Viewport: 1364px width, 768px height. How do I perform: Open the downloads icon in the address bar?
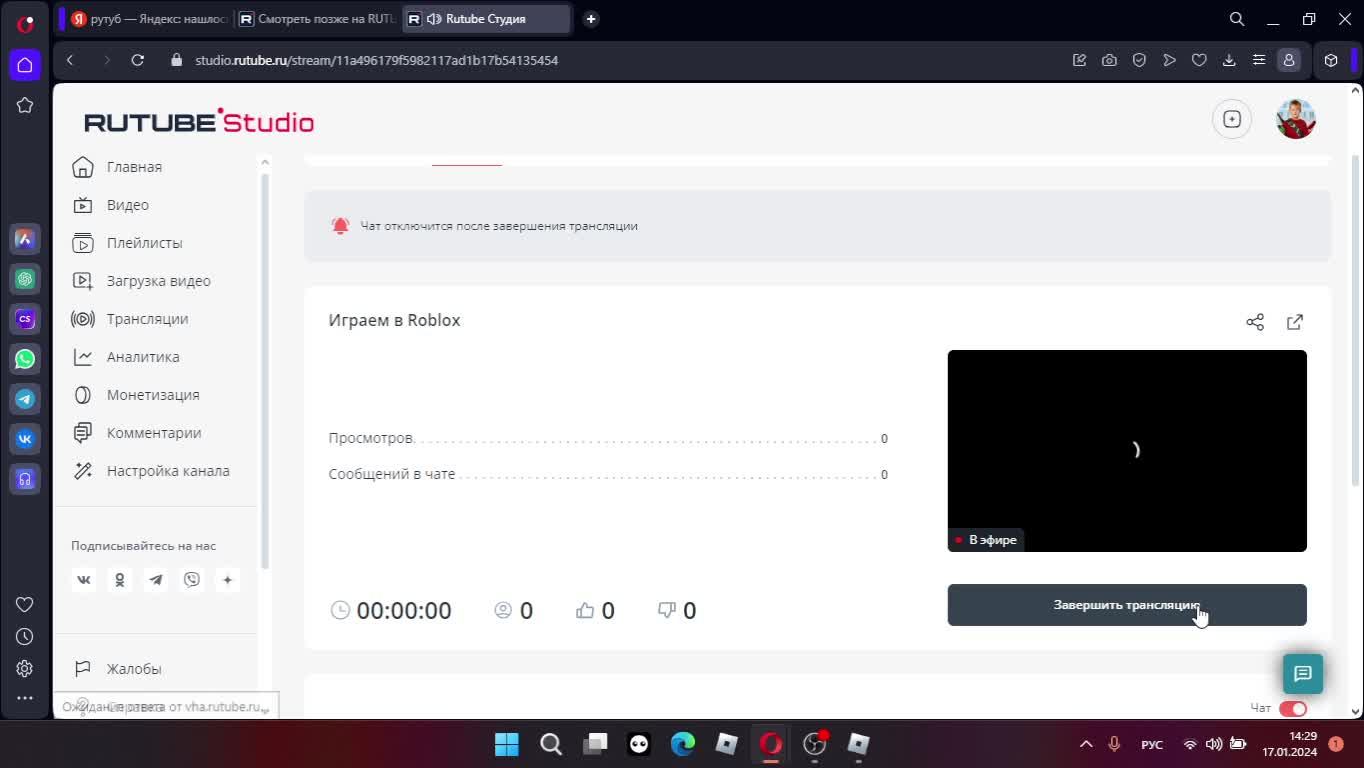click(x=1229, y=60)
